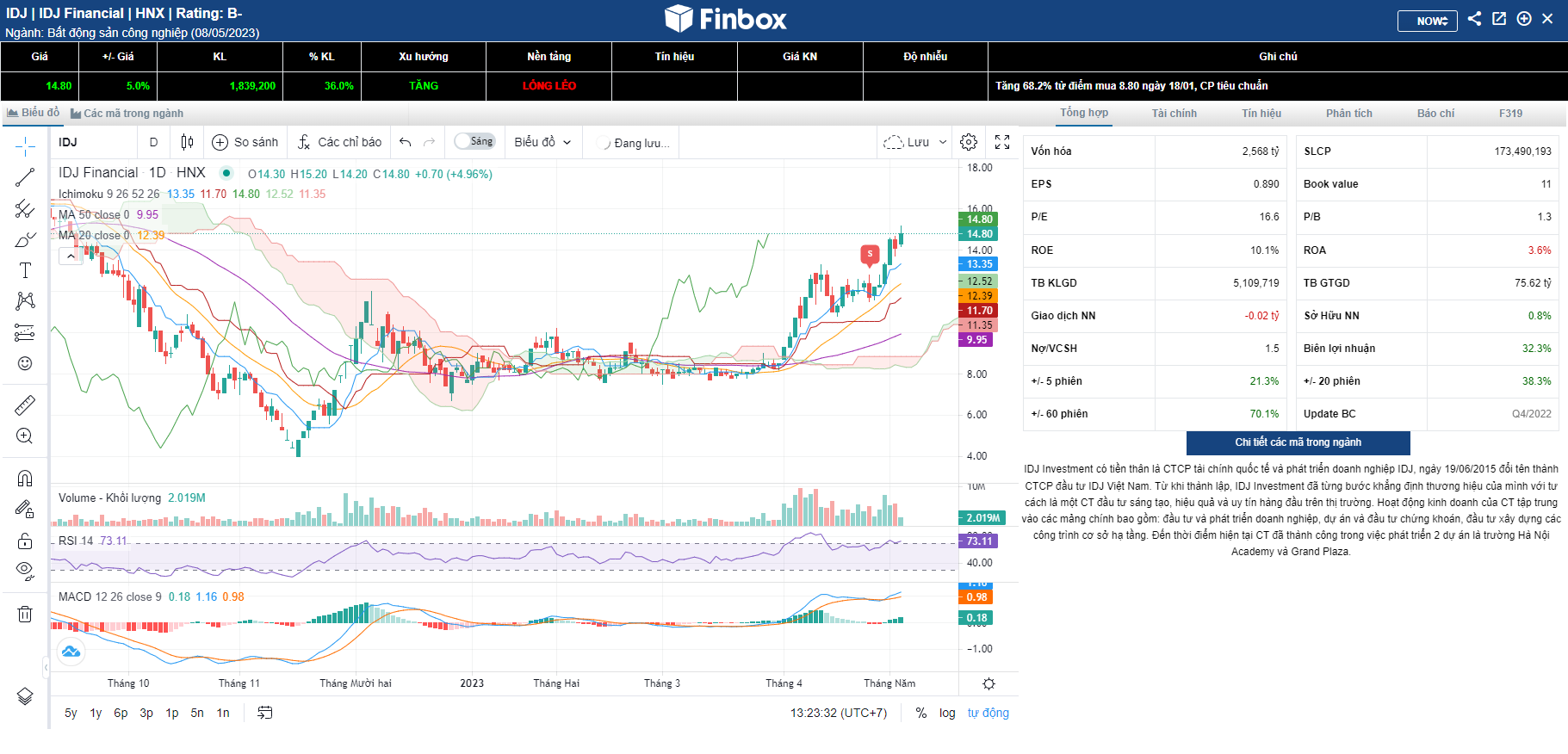The width and height of the screenshot is (1568, 754).
Task: Toggle the Sáng light theme switch
Action: pyautogui.click(x=474, y=142)
